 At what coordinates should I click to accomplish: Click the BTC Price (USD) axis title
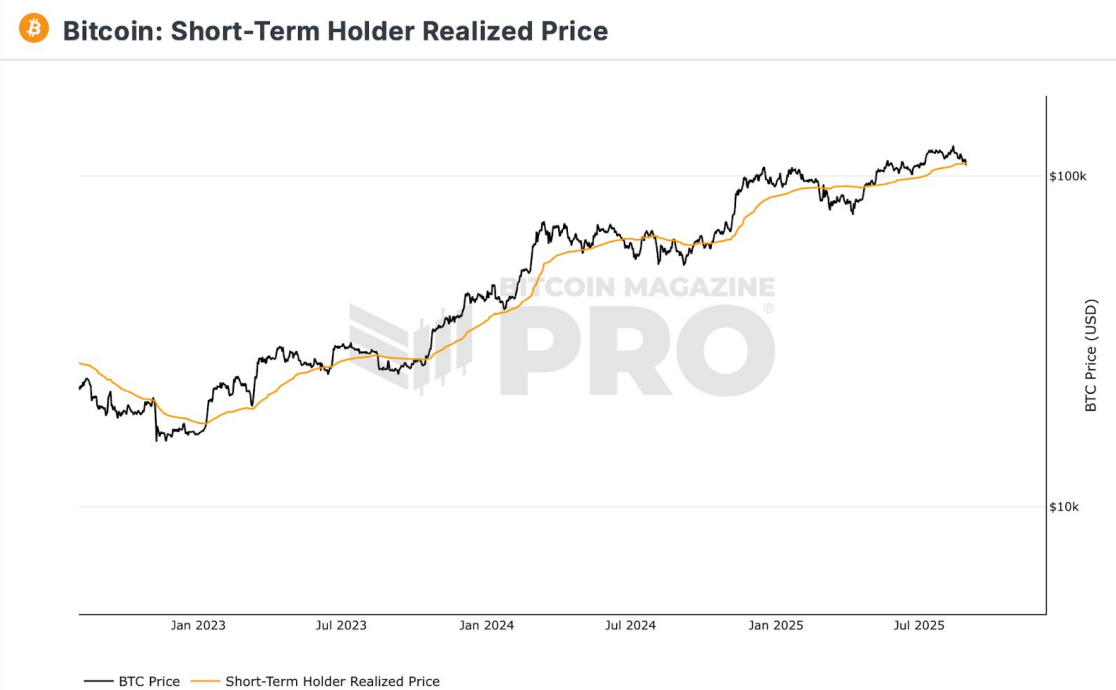tap(1090, 355)
